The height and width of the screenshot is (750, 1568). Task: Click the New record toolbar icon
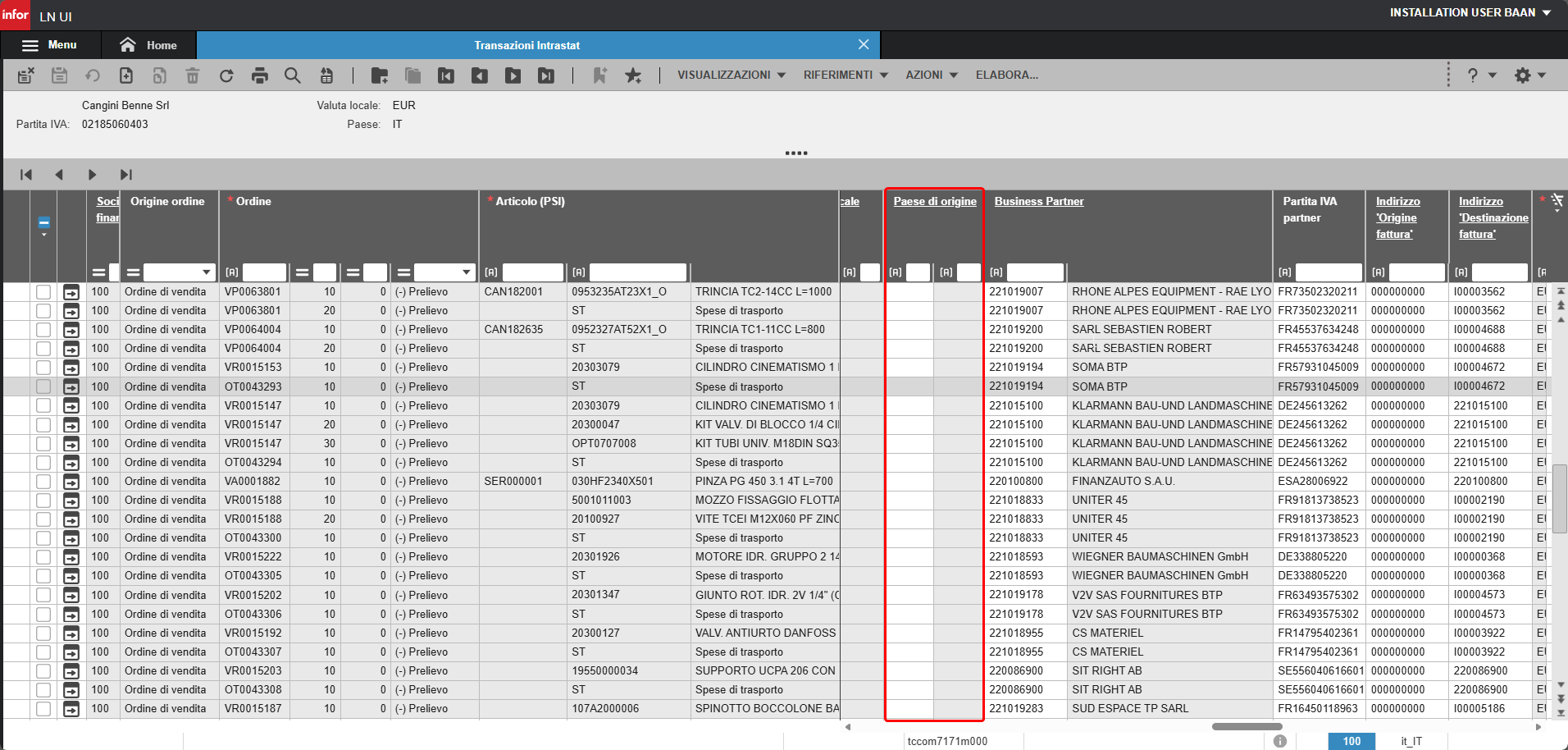click(x=126, y=75)
